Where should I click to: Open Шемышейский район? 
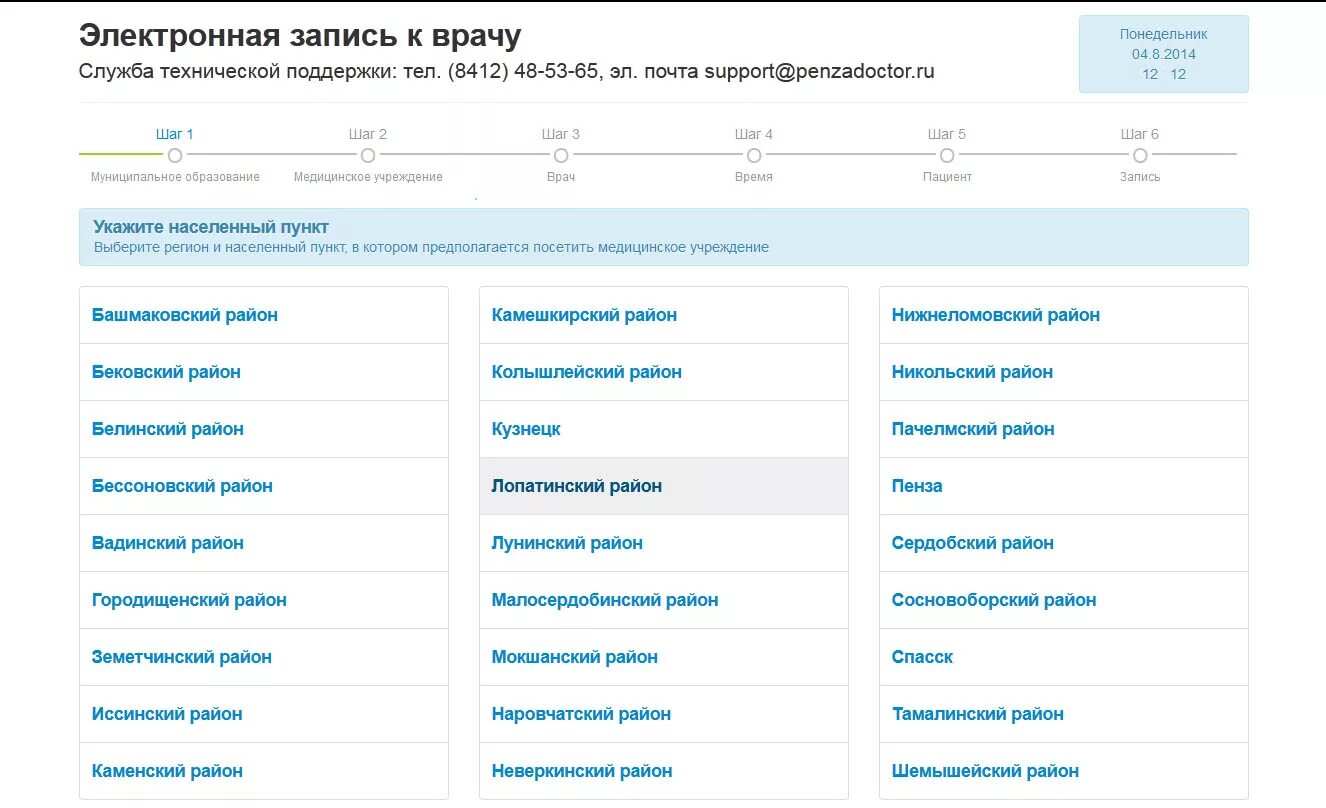[1064, 771]
